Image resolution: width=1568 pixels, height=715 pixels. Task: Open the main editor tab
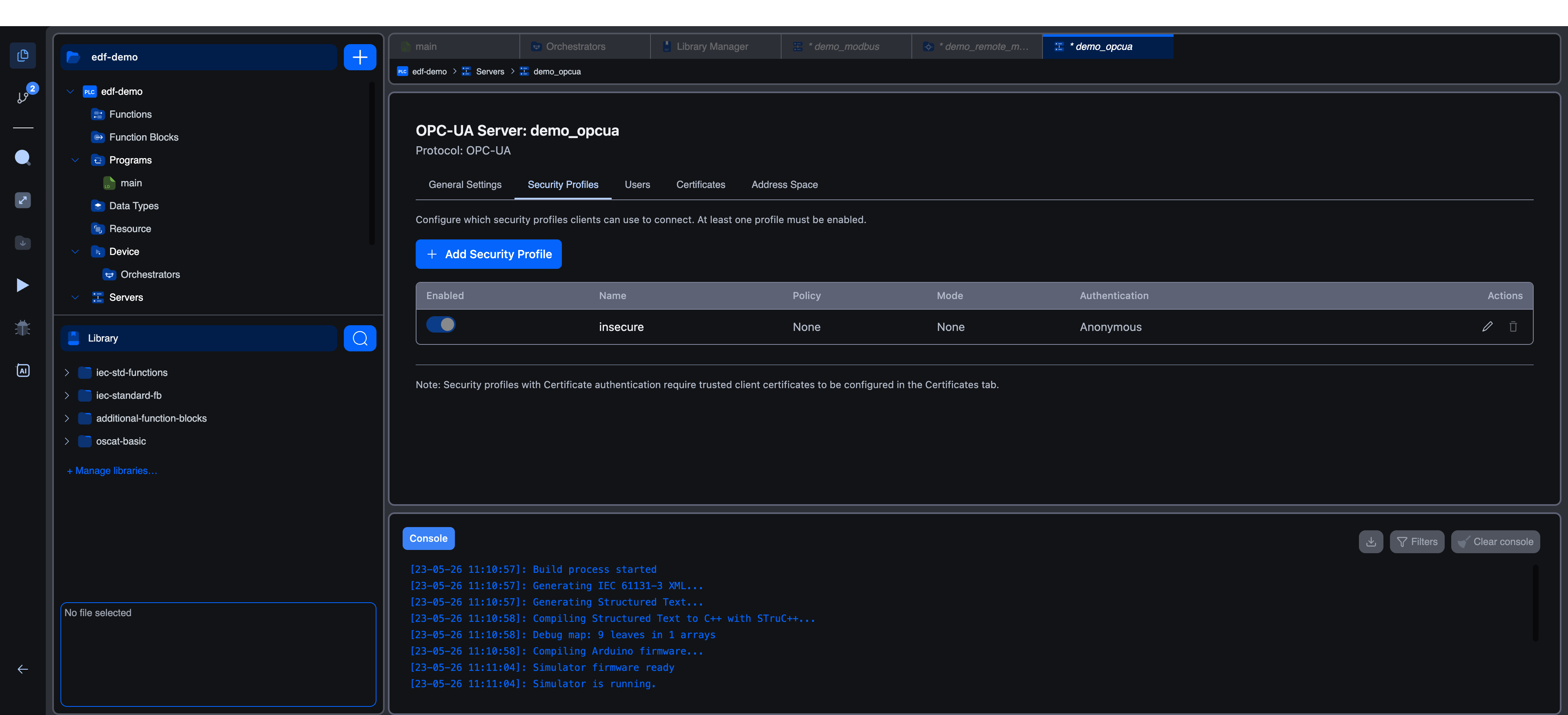pyautogui.click(x=454, y=47)
